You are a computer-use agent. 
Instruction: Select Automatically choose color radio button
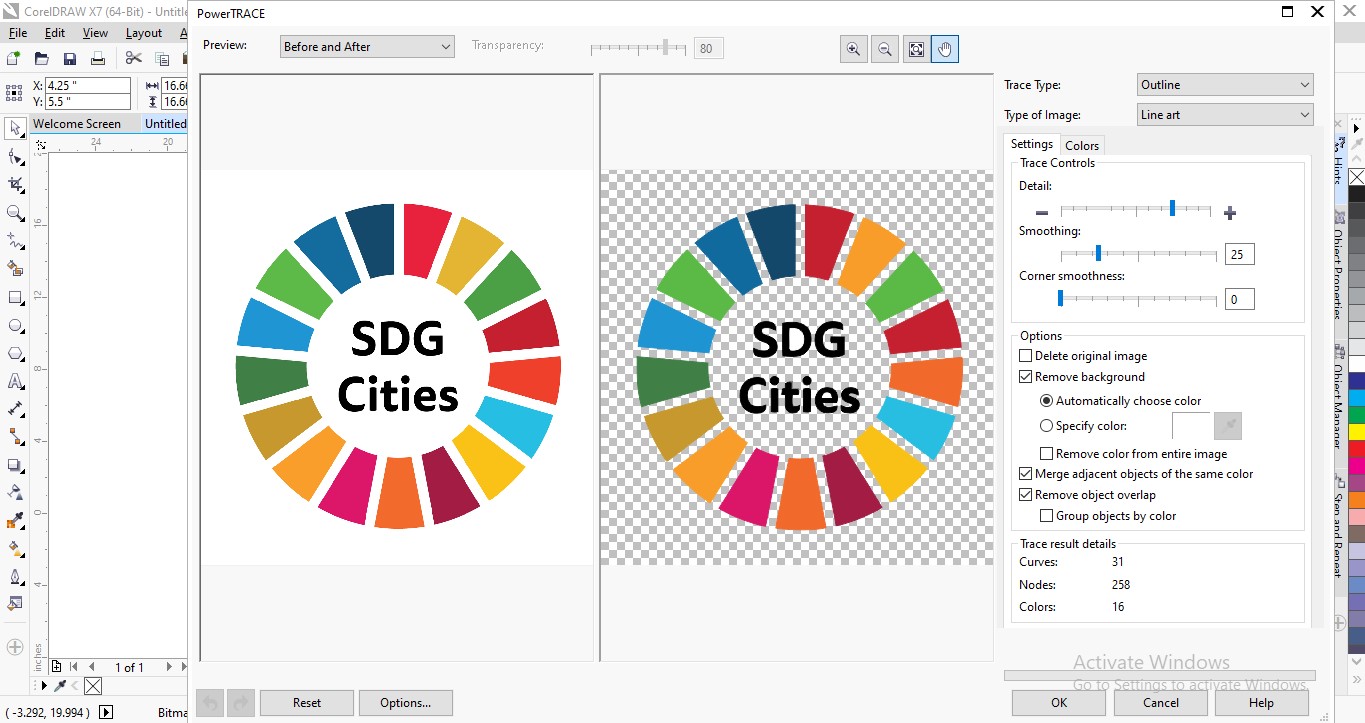(x=1047, y=401)
